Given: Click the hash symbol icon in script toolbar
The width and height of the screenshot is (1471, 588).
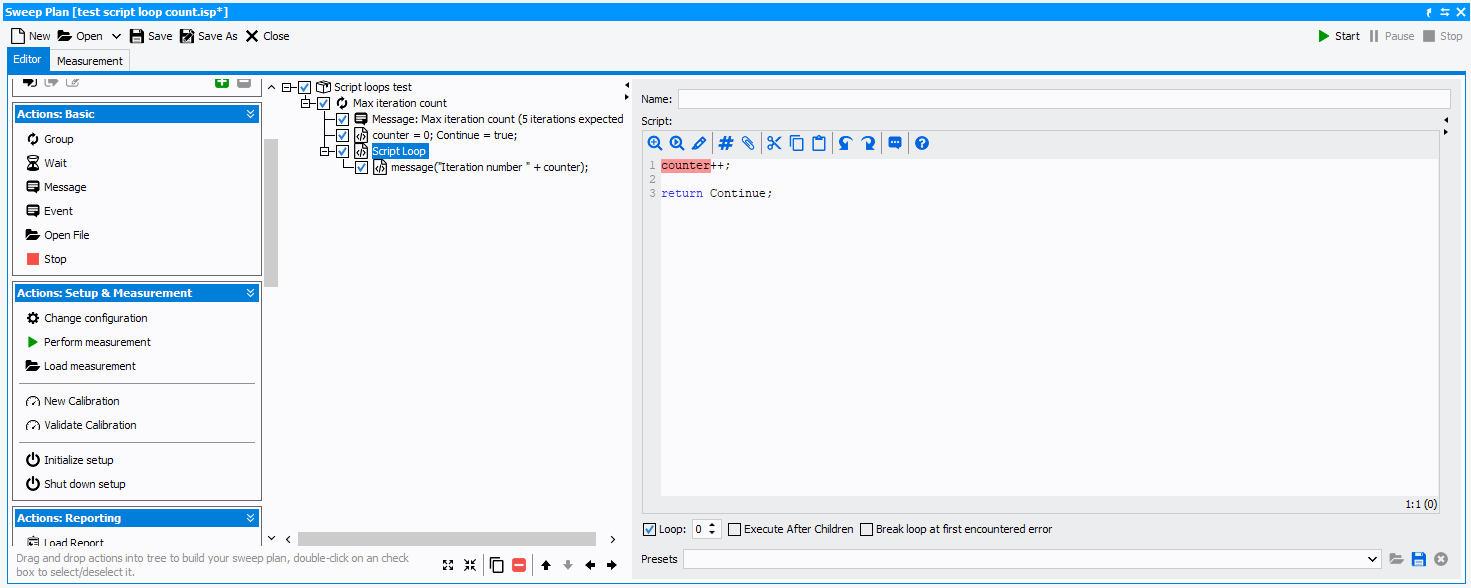Looking at the screenshot, I should (726, 143).
